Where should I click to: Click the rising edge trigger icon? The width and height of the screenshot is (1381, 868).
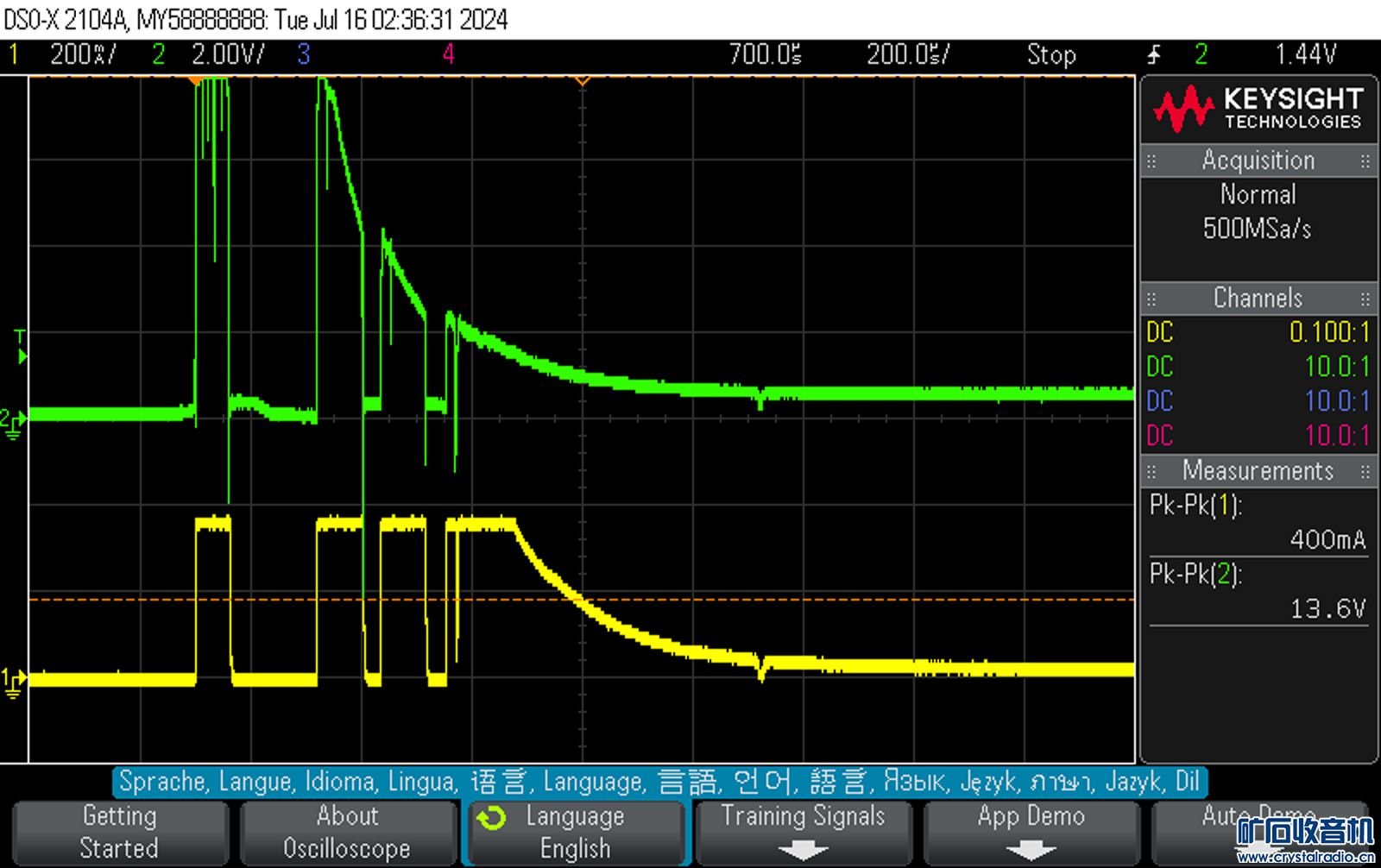[x=1154, y=55]
